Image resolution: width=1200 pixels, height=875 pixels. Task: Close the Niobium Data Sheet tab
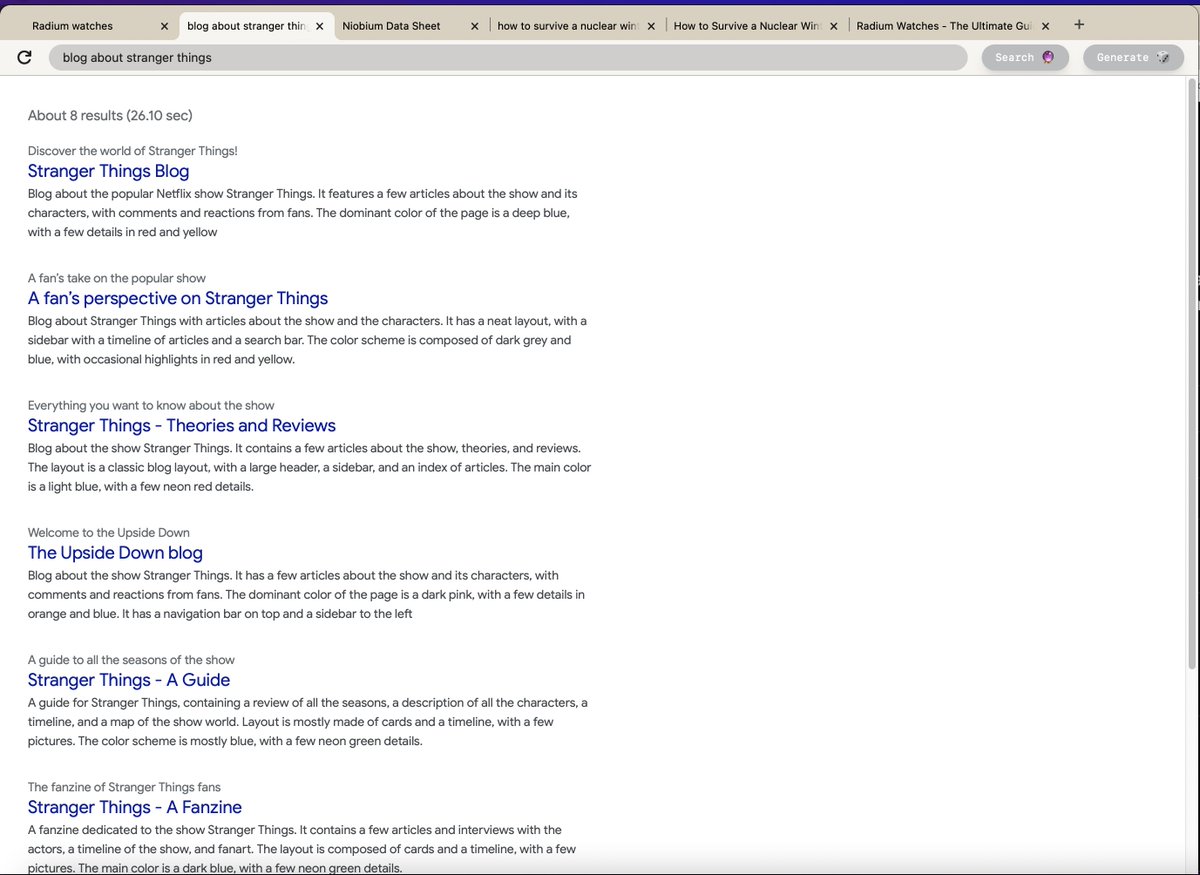[x=475, y=26]
